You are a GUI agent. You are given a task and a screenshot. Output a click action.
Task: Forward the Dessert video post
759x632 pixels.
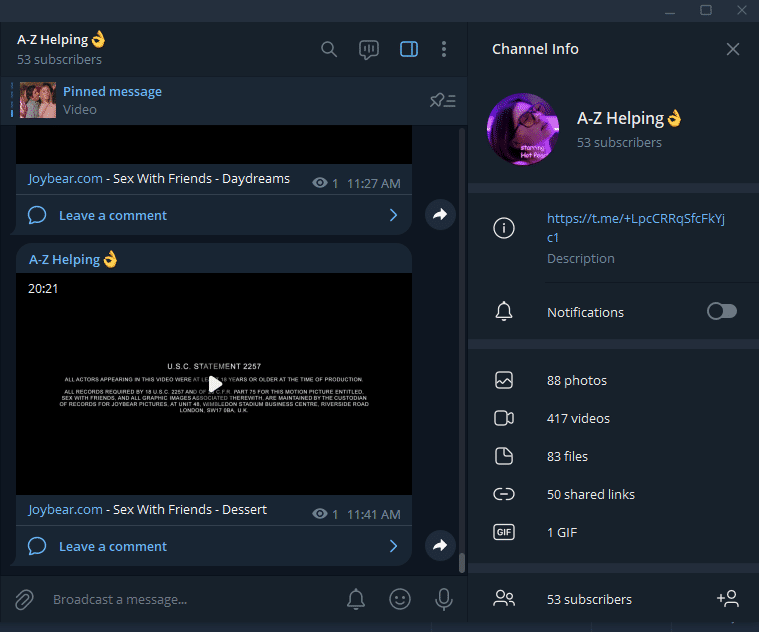point(440,545)
